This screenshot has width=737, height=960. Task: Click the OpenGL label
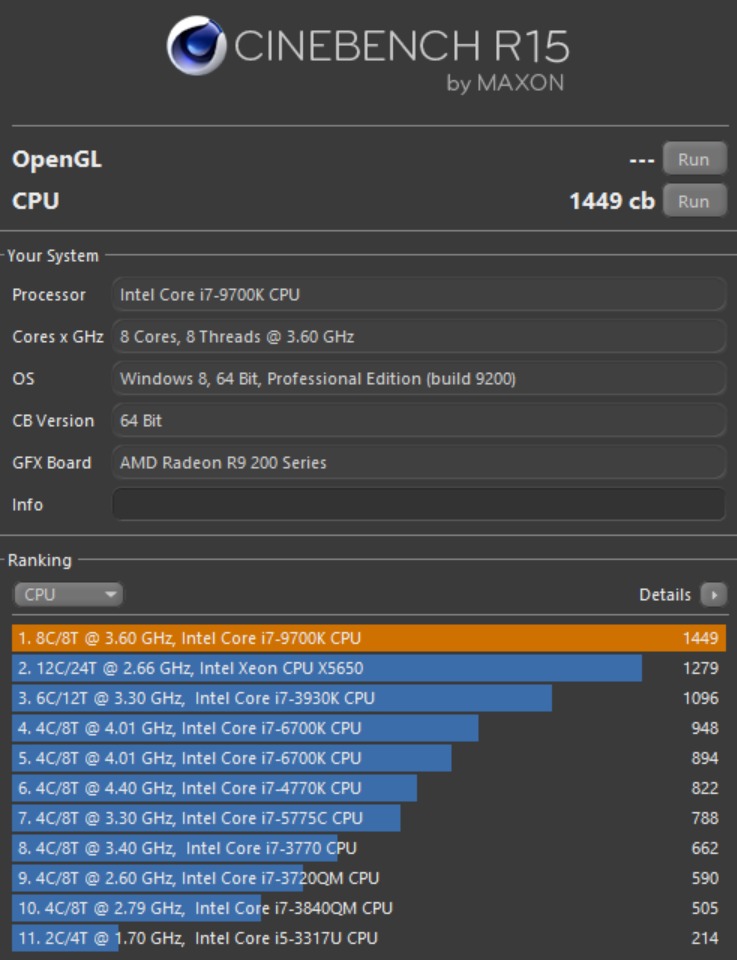[57, 160]
